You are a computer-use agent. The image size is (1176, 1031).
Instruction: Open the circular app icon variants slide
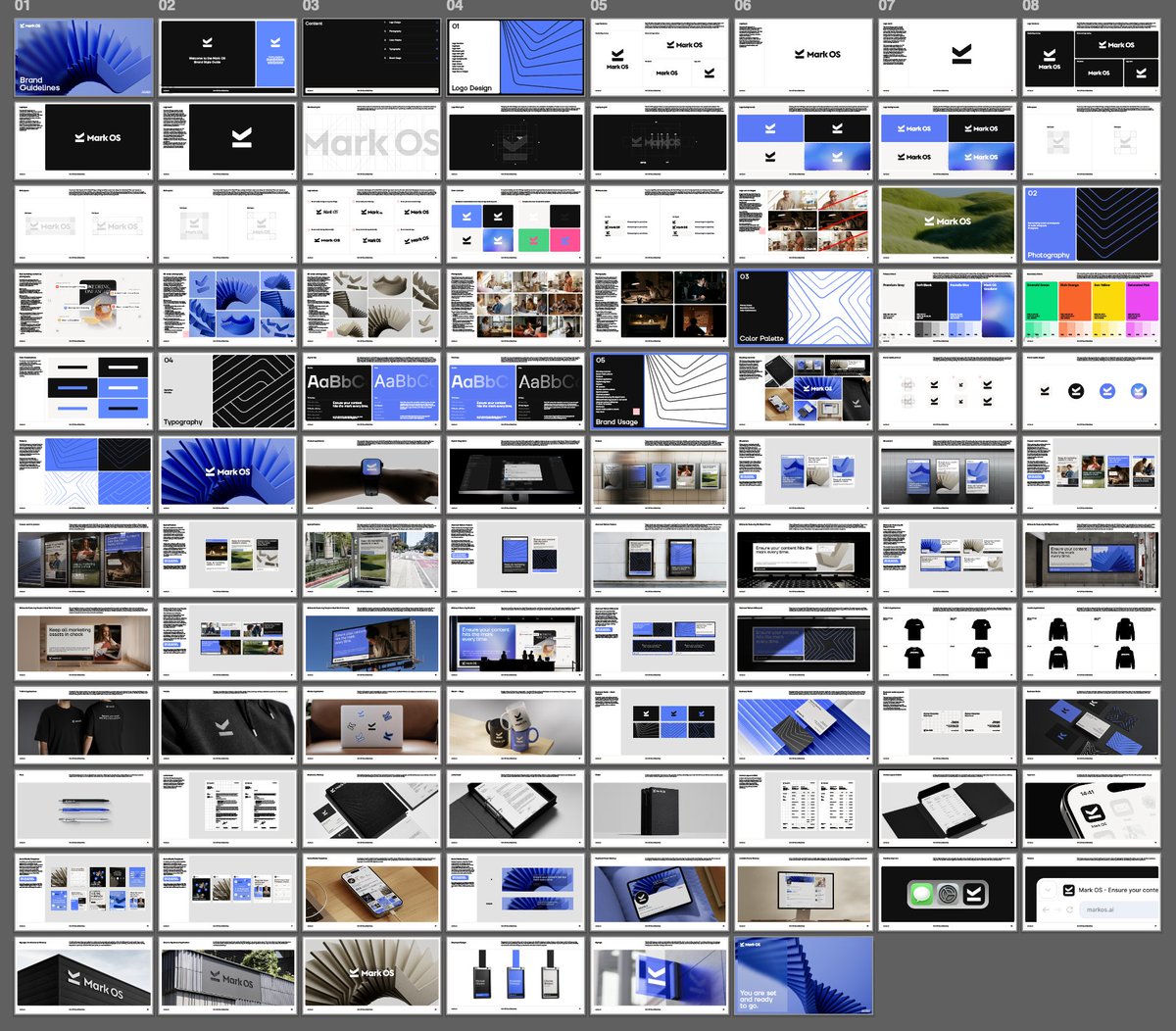pyautogui.click(x=1092, y=391)
